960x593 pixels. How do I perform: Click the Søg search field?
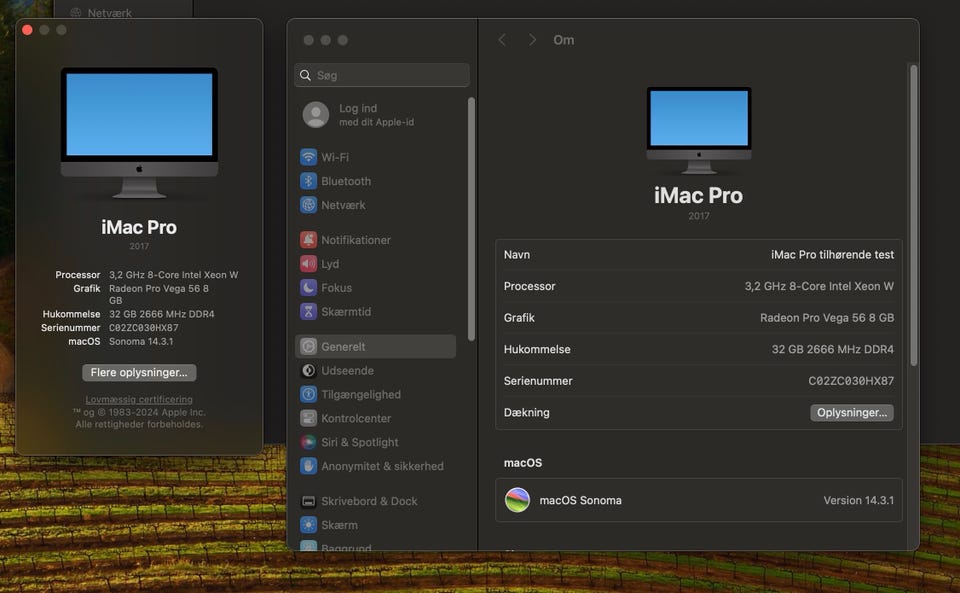click(x=382, y=76)
